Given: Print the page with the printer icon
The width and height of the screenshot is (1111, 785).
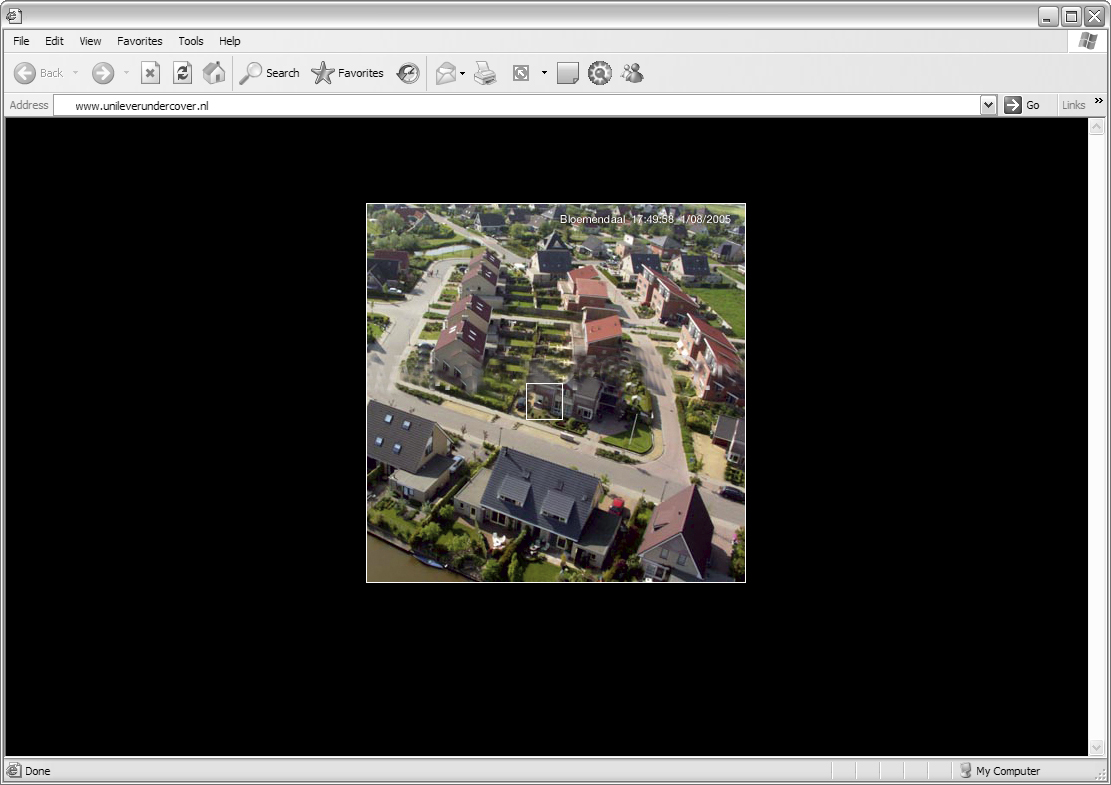Looking at the screenshot, I should click(485, 73).
